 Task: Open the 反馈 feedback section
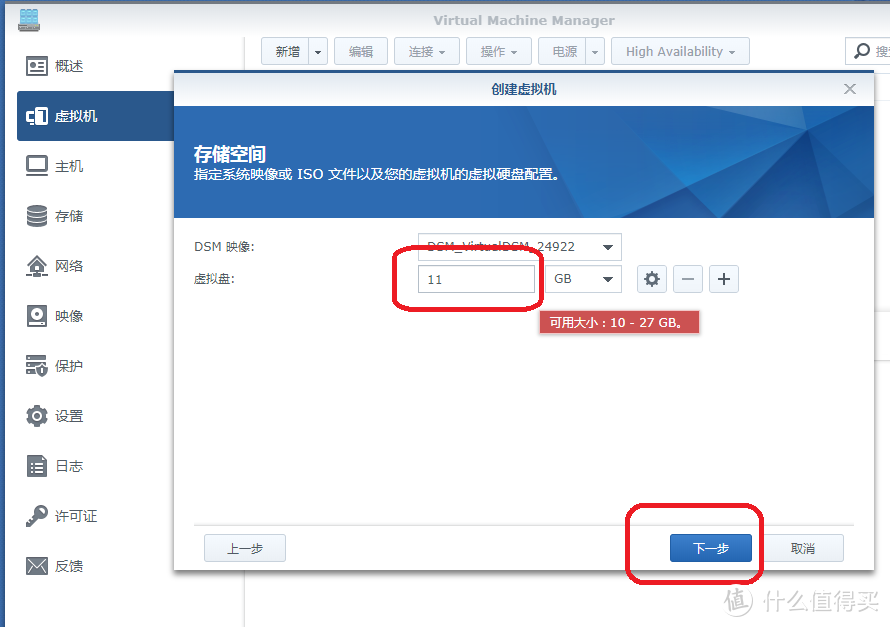pos(54,566)
